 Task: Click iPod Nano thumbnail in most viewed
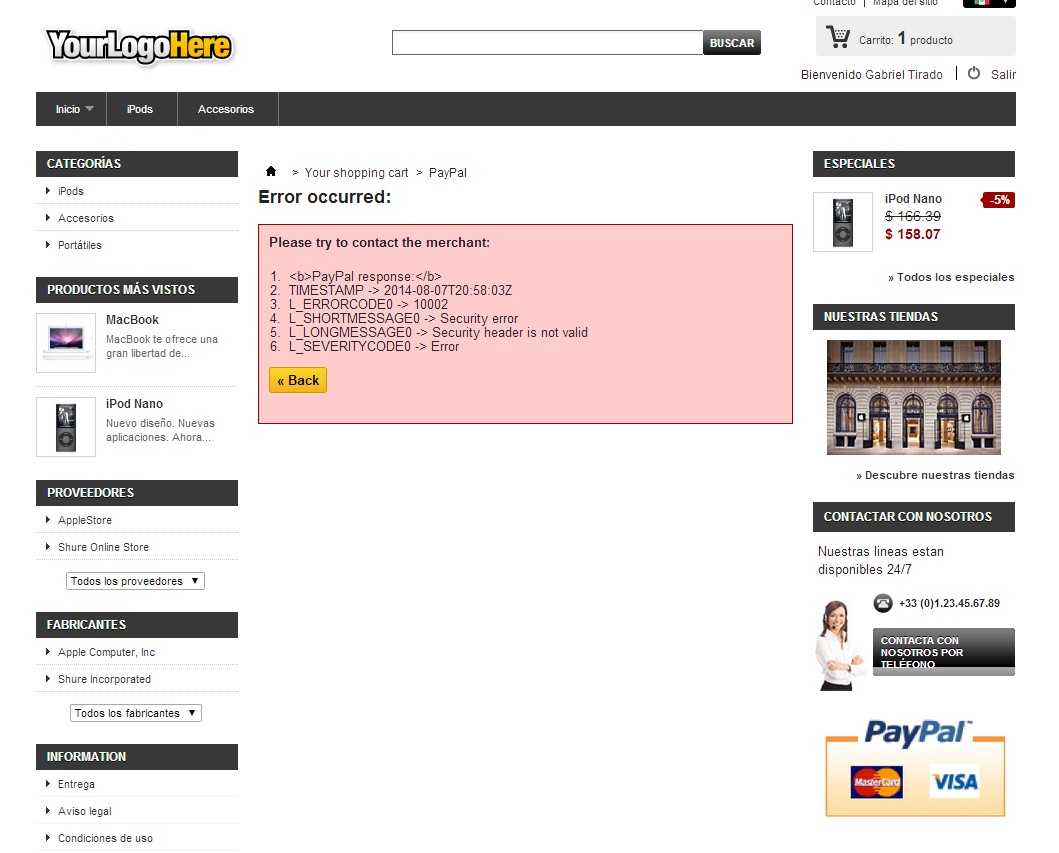pos(66,427)
